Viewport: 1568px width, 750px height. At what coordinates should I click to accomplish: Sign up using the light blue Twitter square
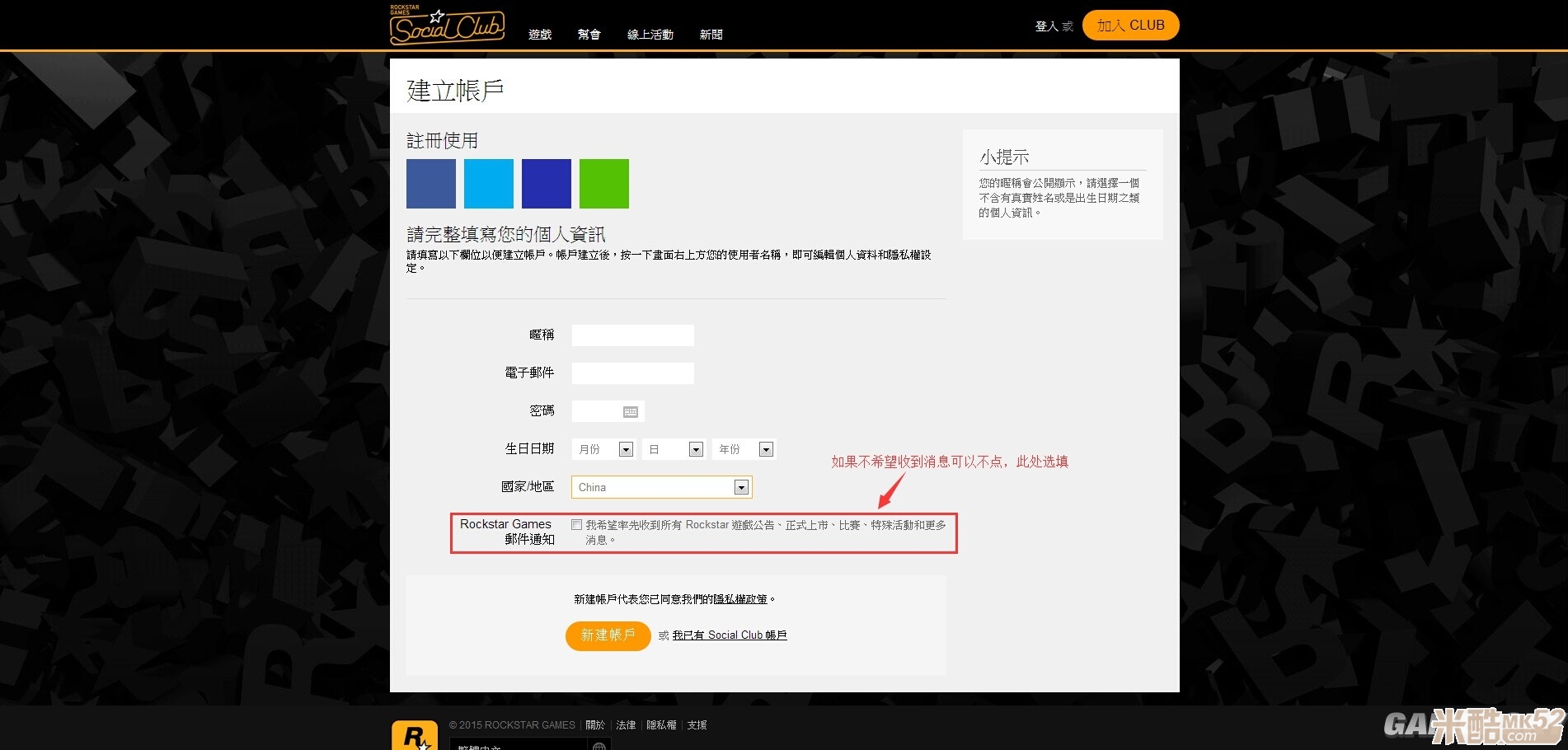pyautogui.click(x=489, y=184)
